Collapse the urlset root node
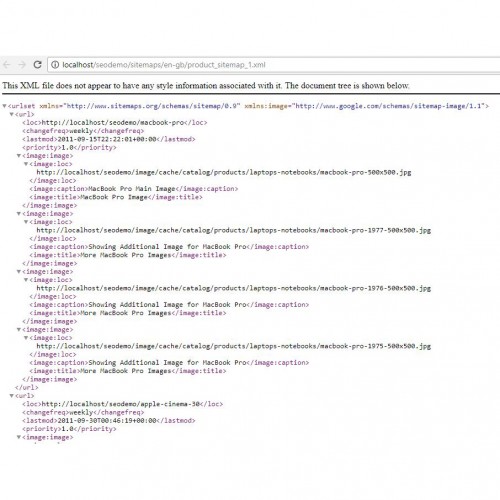This screenshot has height=500, width=500. tap(4, 106)
